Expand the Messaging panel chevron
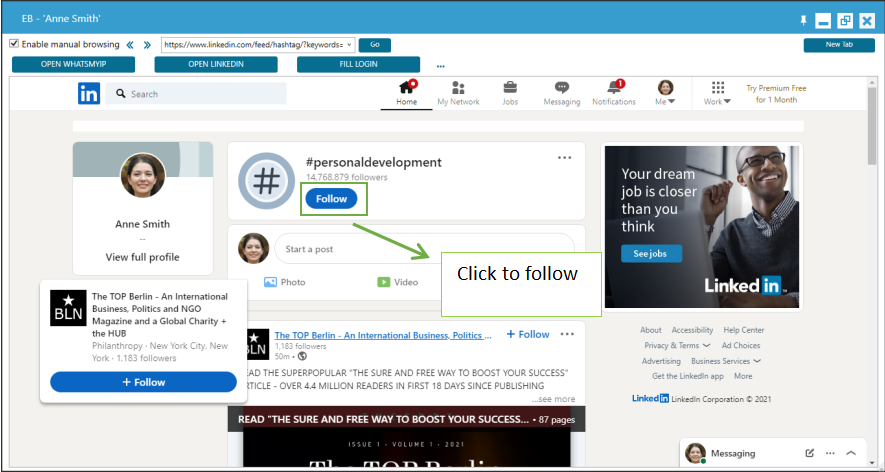Viewport: 885px width, 472px height. 851,453
